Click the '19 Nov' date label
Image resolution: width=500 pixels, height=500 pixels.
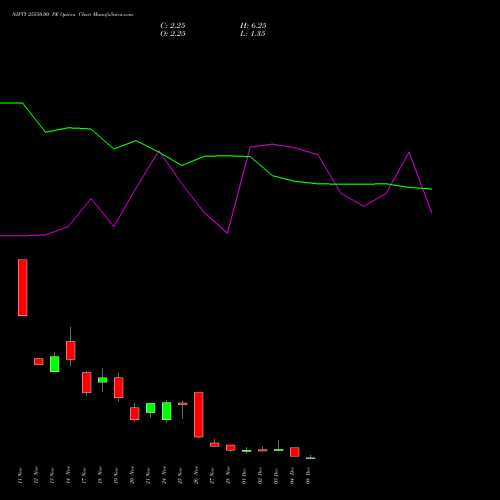(116, 476)
